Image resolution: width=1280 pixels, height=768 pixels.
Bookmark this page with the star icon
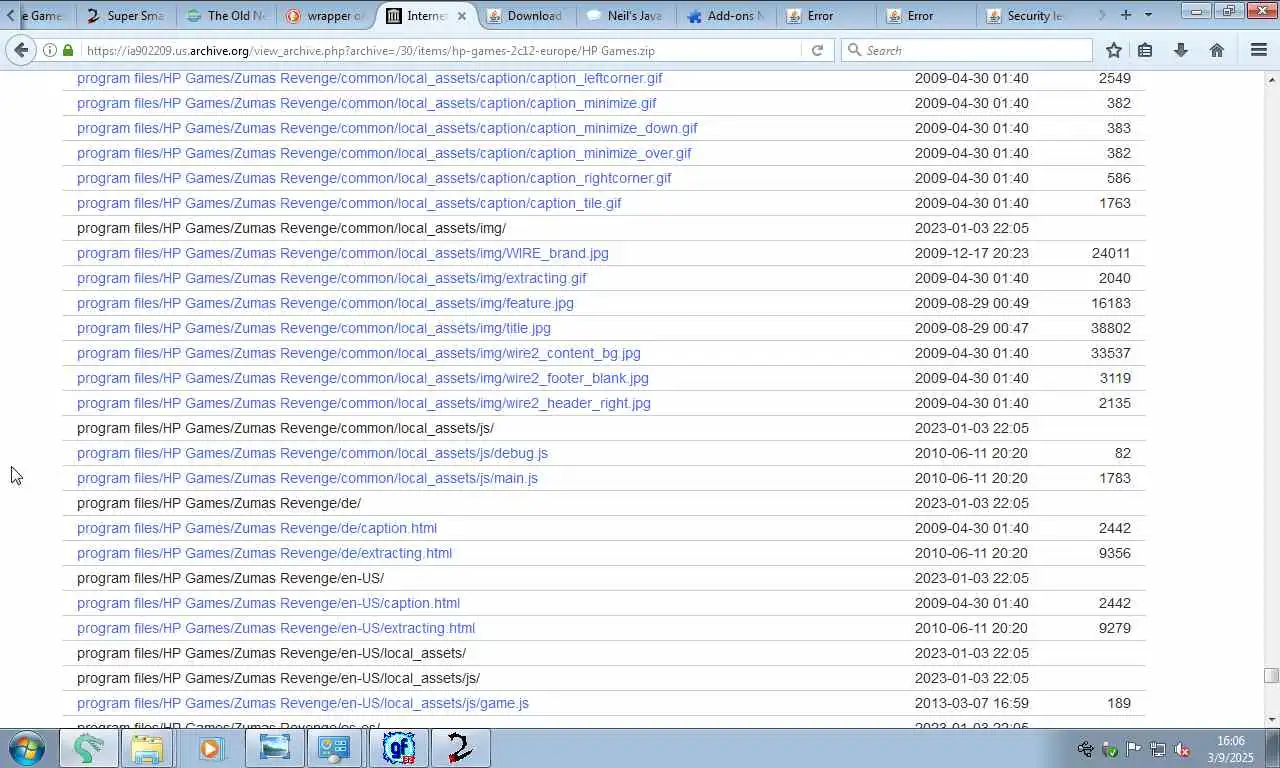point(1114,50)
